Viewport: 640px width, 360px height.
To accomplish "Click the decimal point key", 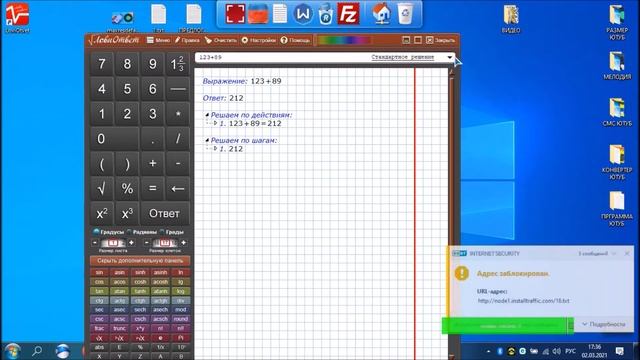I will [x=152, y=139].
